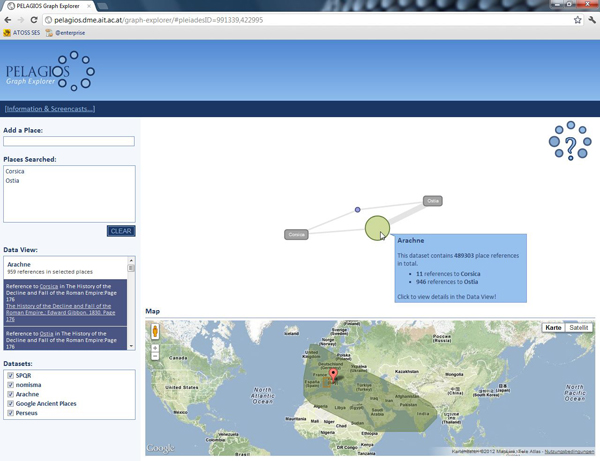
Task: Open Information & Screencasts link
Action: (49, 109)
